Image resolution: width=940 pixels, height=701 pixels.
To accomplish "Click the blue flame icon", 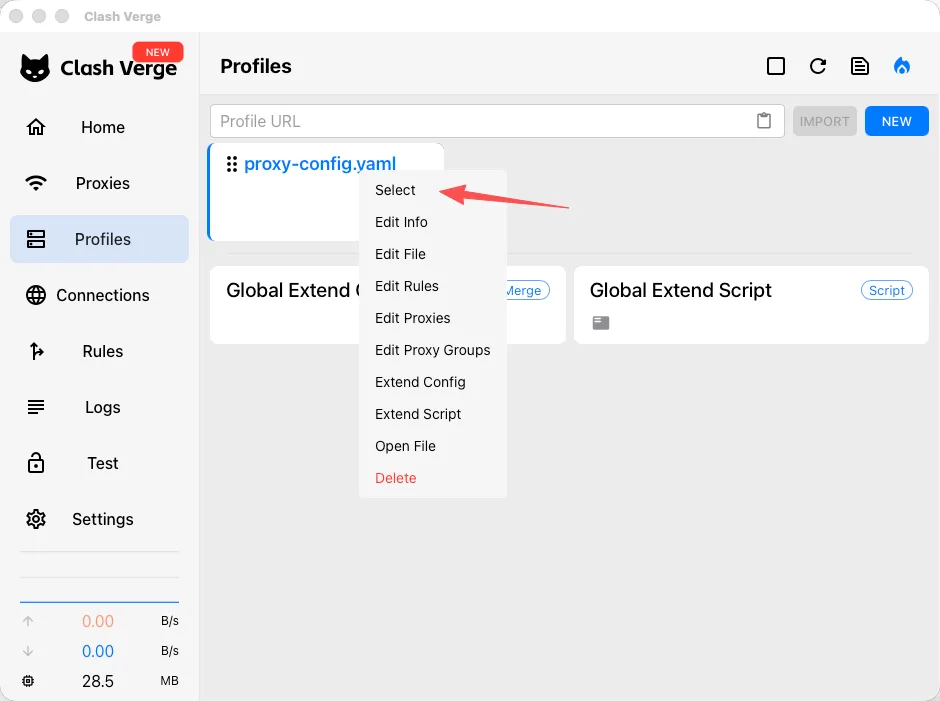I will pyautogui.click(x=902, y=66).
